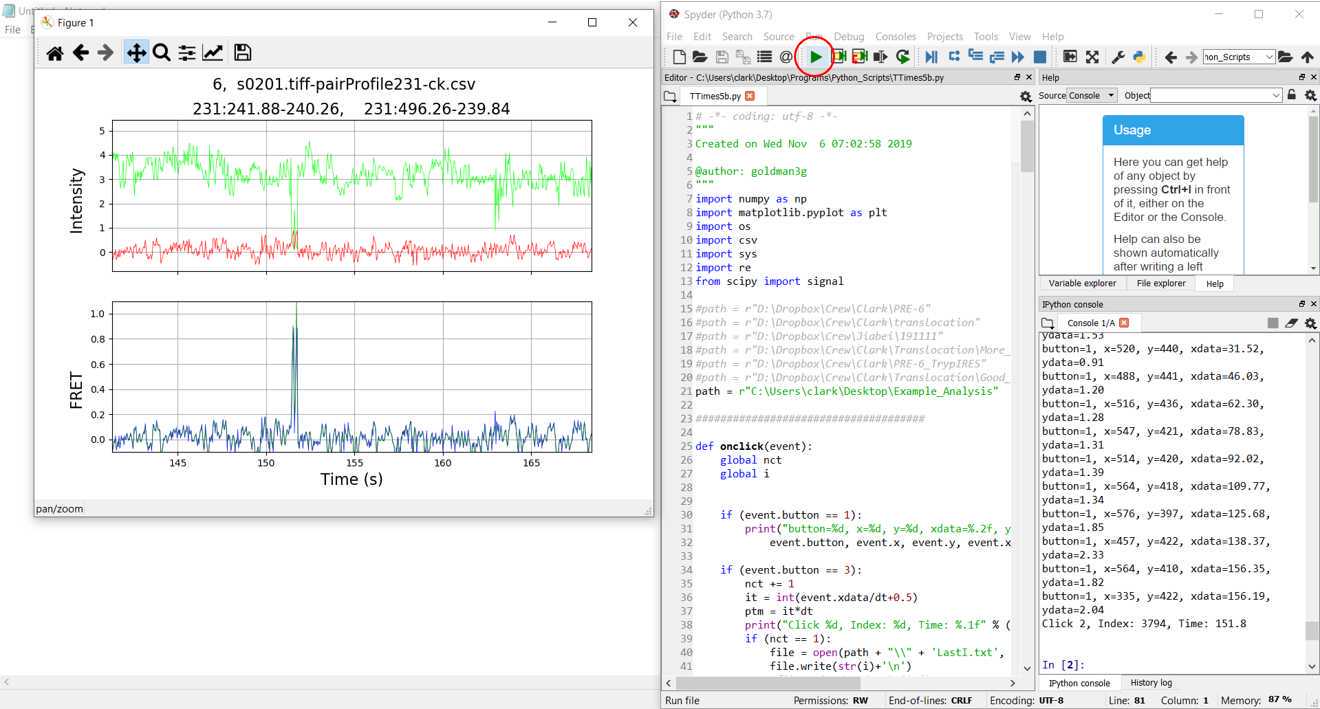Switch to the Variable explorer tab
The image size is (1320, 709).
pos(1083,284)
